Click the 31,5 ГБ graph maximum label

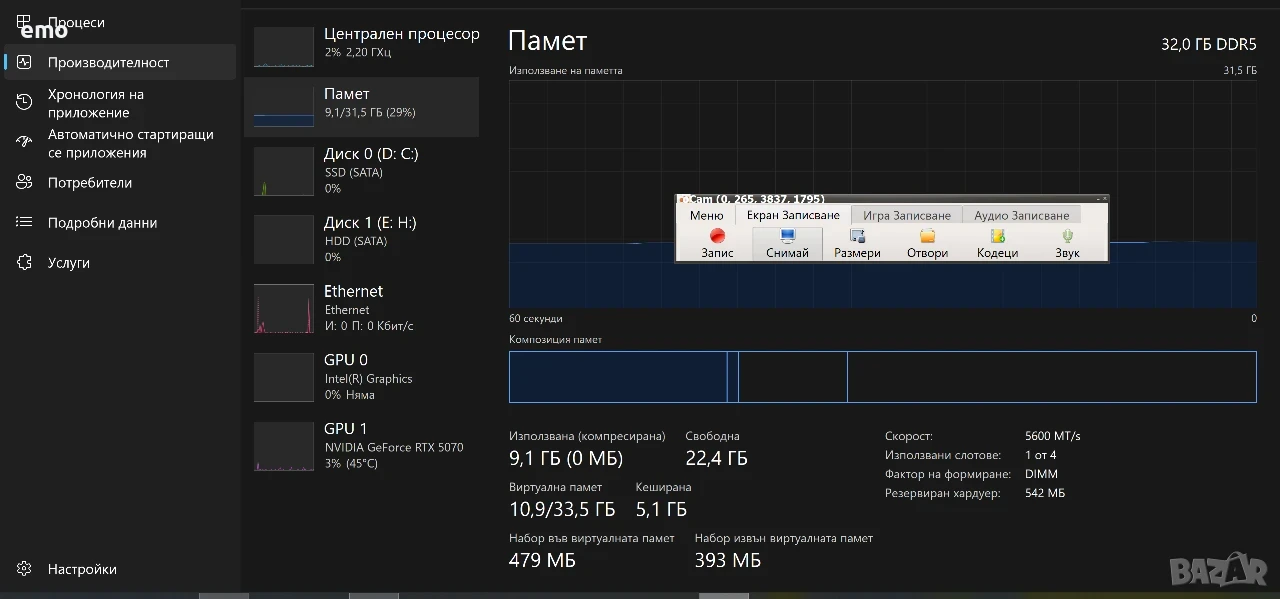pos(1240,71)
